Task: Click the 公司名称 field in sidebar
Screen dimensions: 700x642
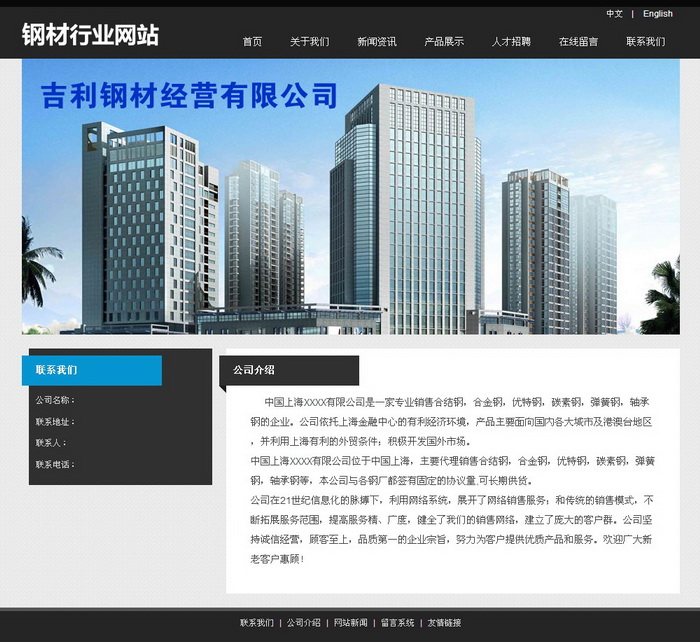Action: (x=55, y=400)
